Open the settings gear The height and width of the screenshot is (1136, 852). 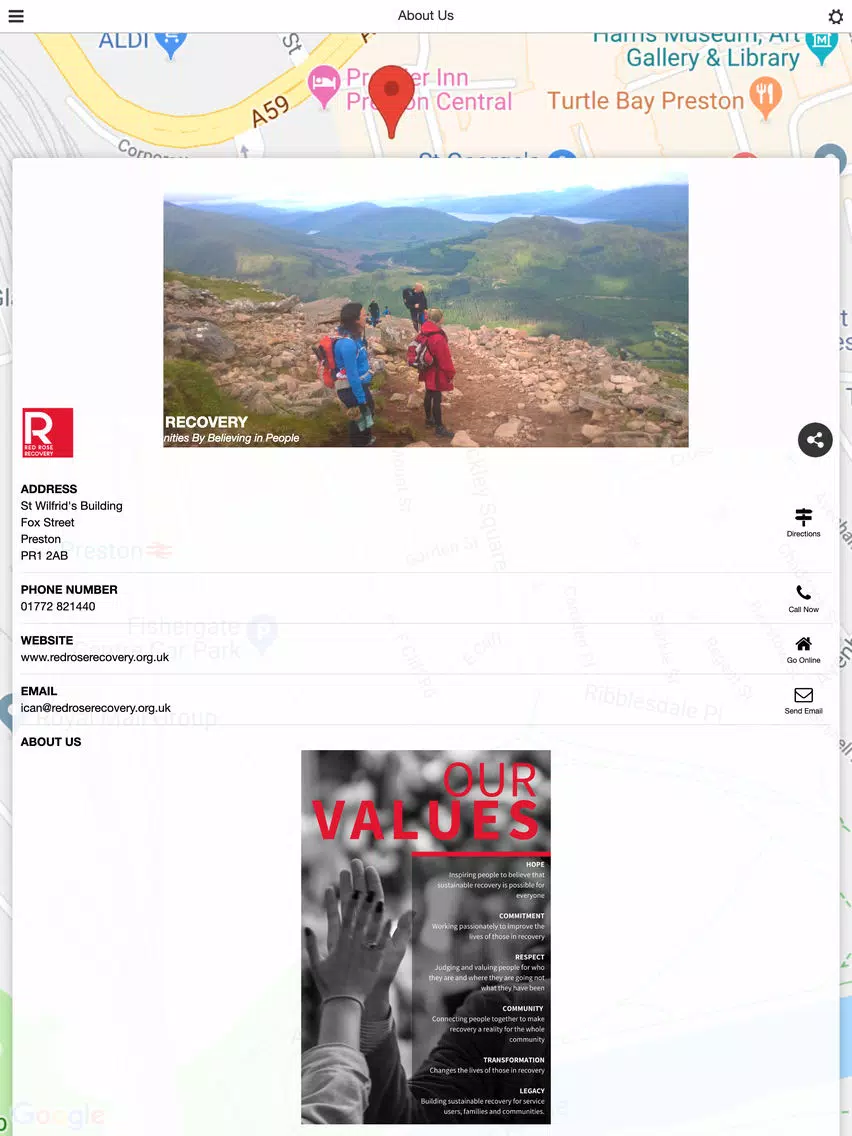[835, 16]
